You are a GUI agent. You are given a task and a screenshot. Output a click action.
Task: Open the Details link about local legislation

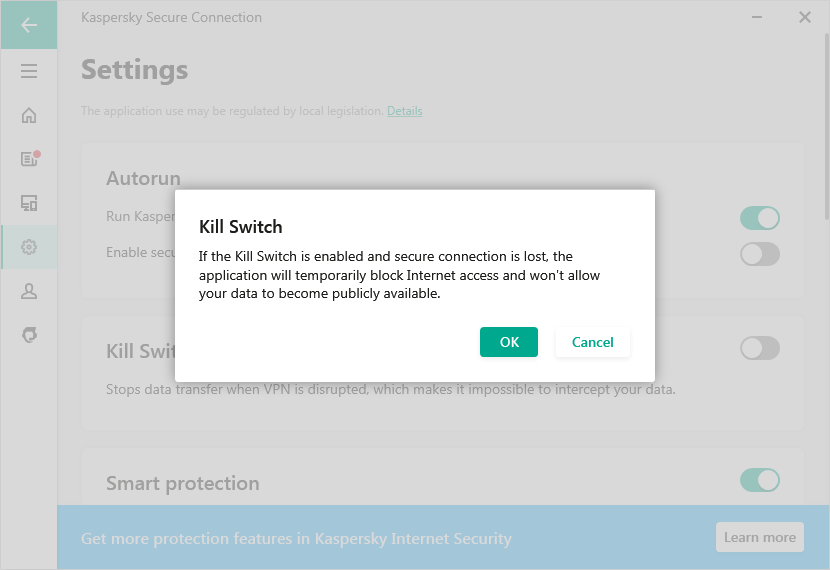click(405, 111)
